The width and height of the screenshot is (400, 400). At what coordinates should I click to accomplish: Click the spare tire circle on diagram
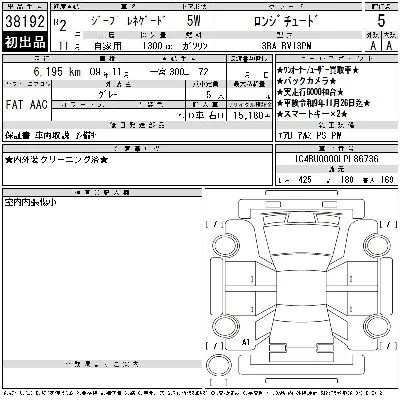pos(219,366)
